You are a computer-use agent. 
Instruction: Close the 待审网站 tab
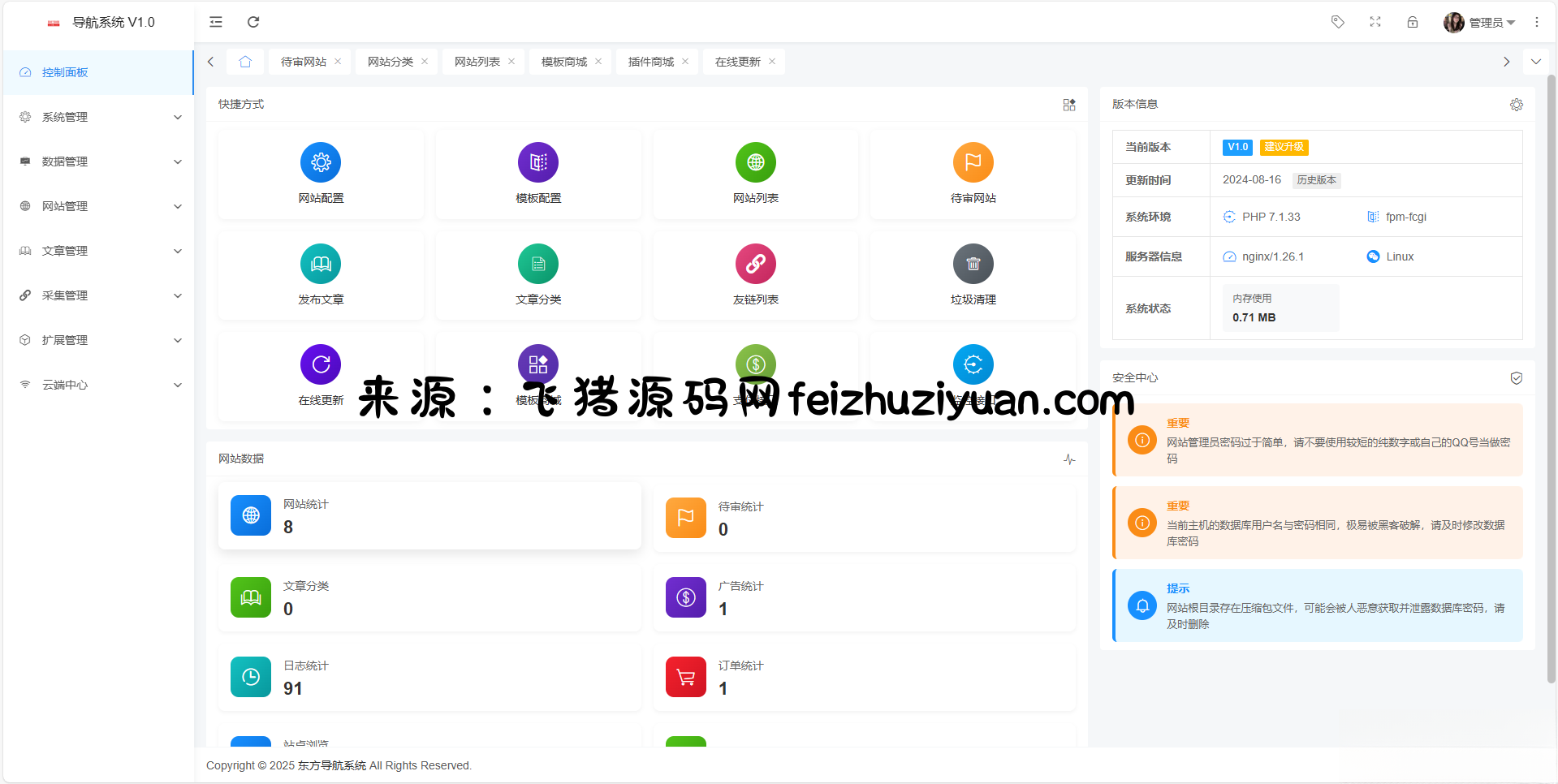coord(338,62)
